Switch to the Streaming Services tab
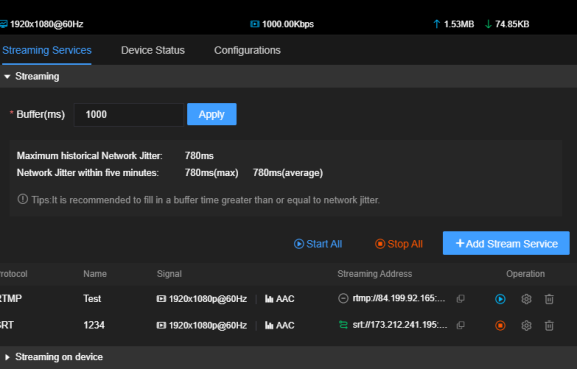Viewport: 577px width, 370px height. coord(47,50)
